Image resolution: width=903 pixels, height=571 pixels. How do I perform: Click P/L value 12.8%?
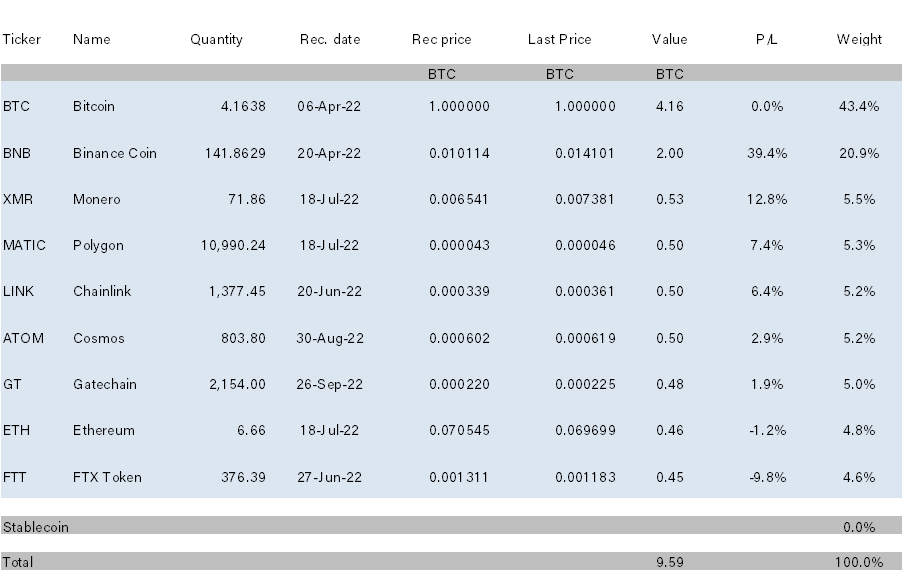coord(767,199)
